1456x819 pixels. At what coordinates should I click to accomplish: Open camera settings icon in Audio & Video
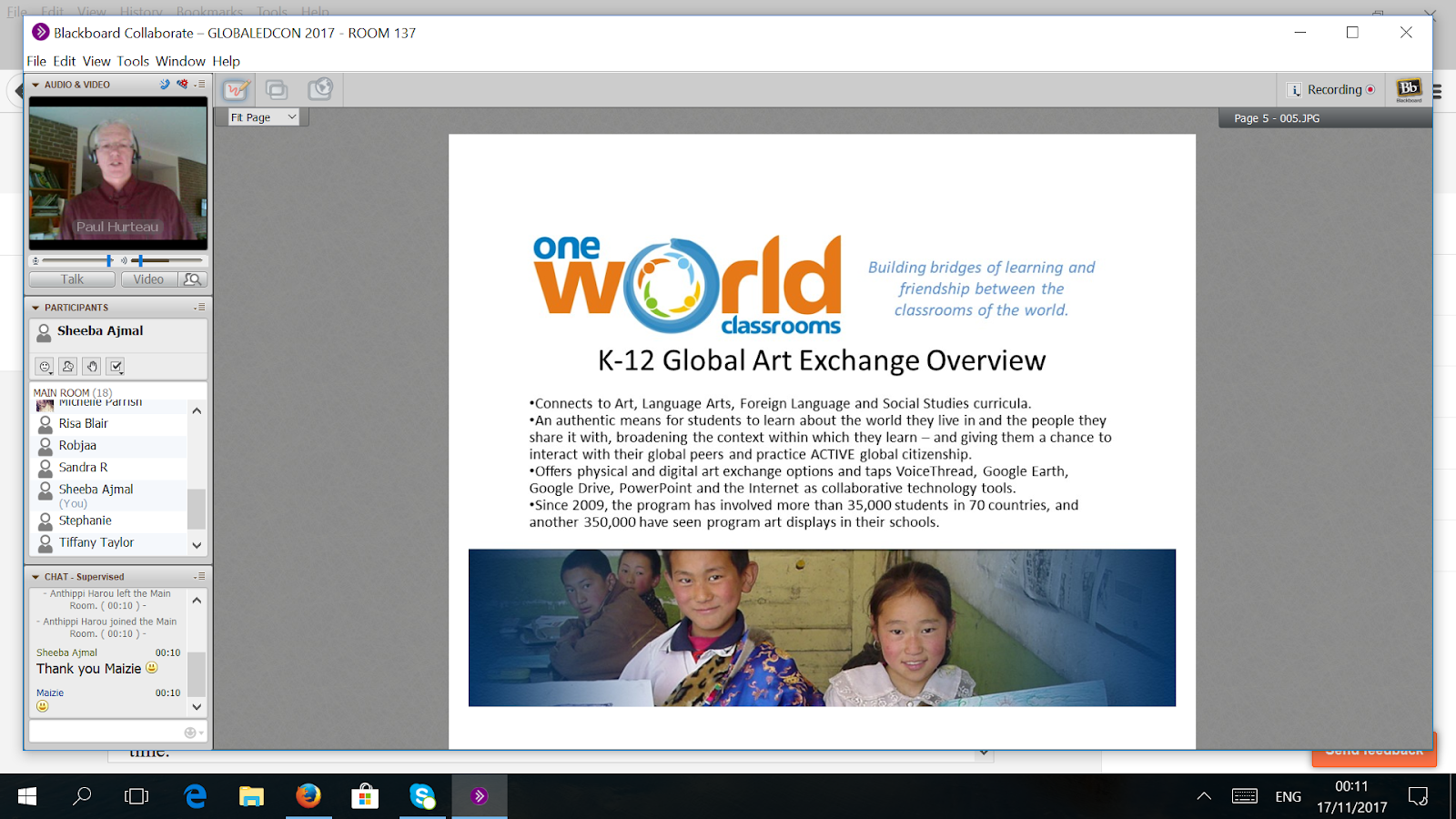[182, 84]
